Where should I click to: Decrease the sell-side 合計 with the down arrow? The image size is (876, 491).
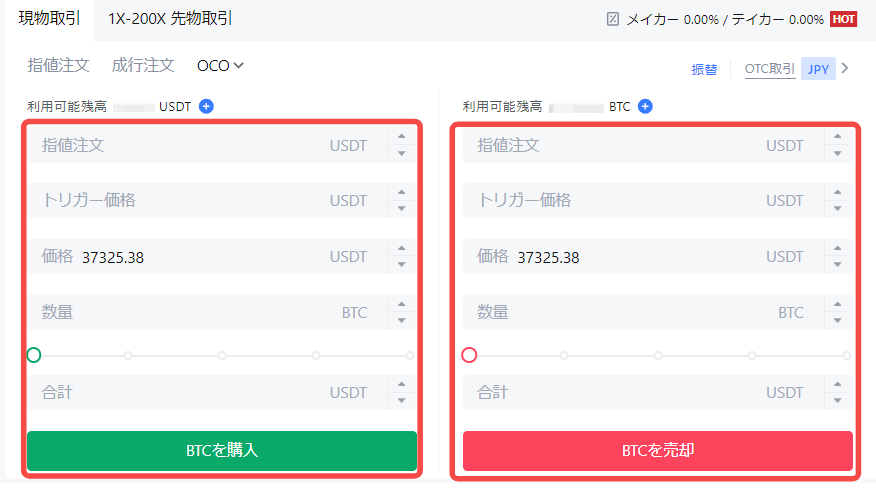click(837, 400)
